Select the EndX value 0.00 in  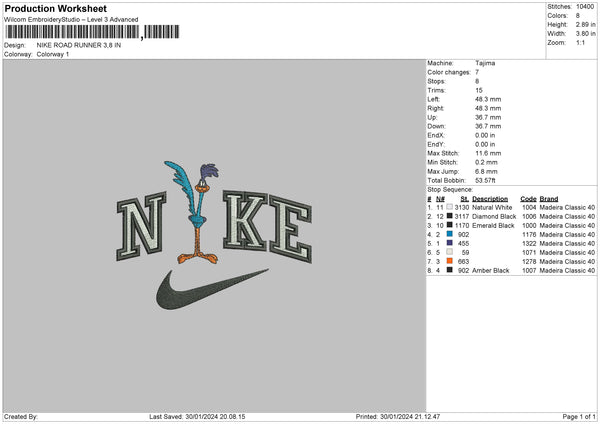pyautogui.click(x=485, y=135)
